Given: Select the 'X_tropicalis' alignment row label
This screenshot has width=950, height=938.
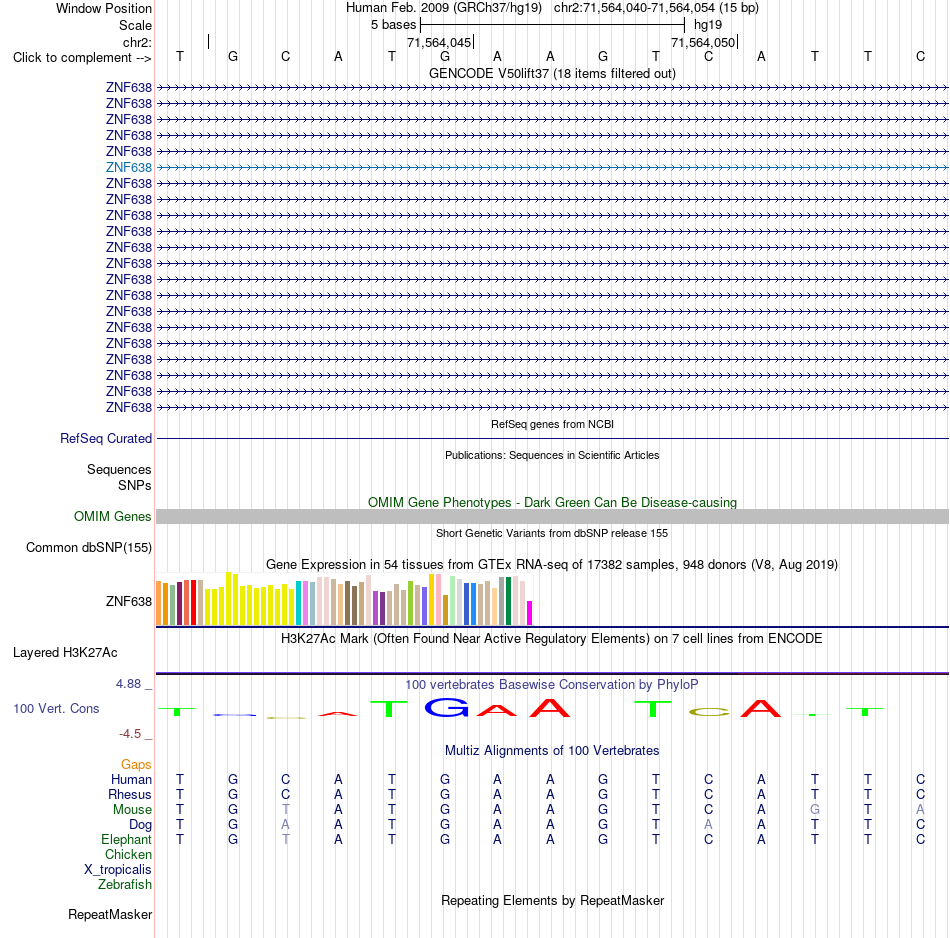Looking at the screenshot, I should (118, 870).
